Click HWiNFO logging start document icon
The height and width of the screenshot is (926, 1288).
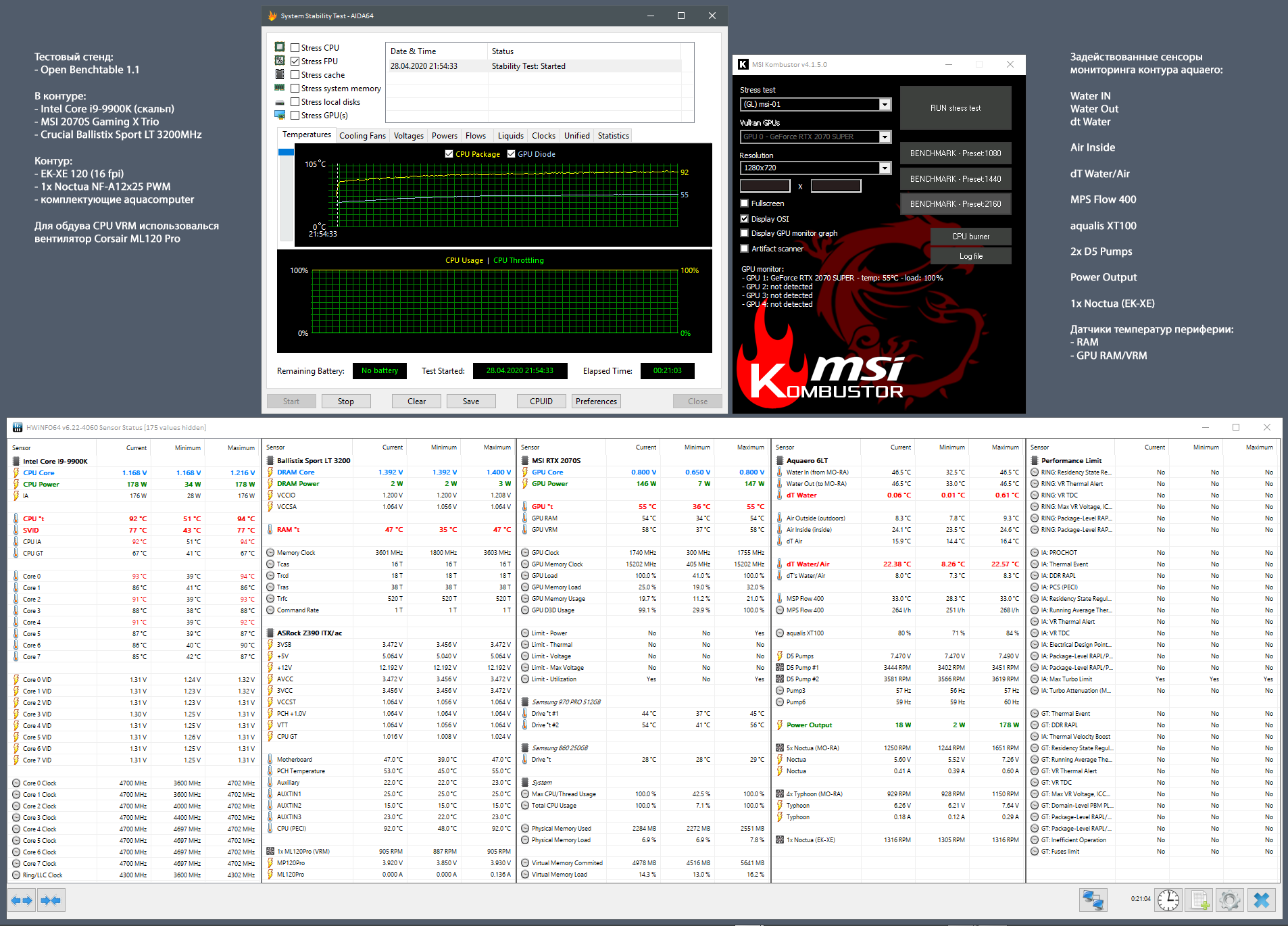tap(1199, 900)
